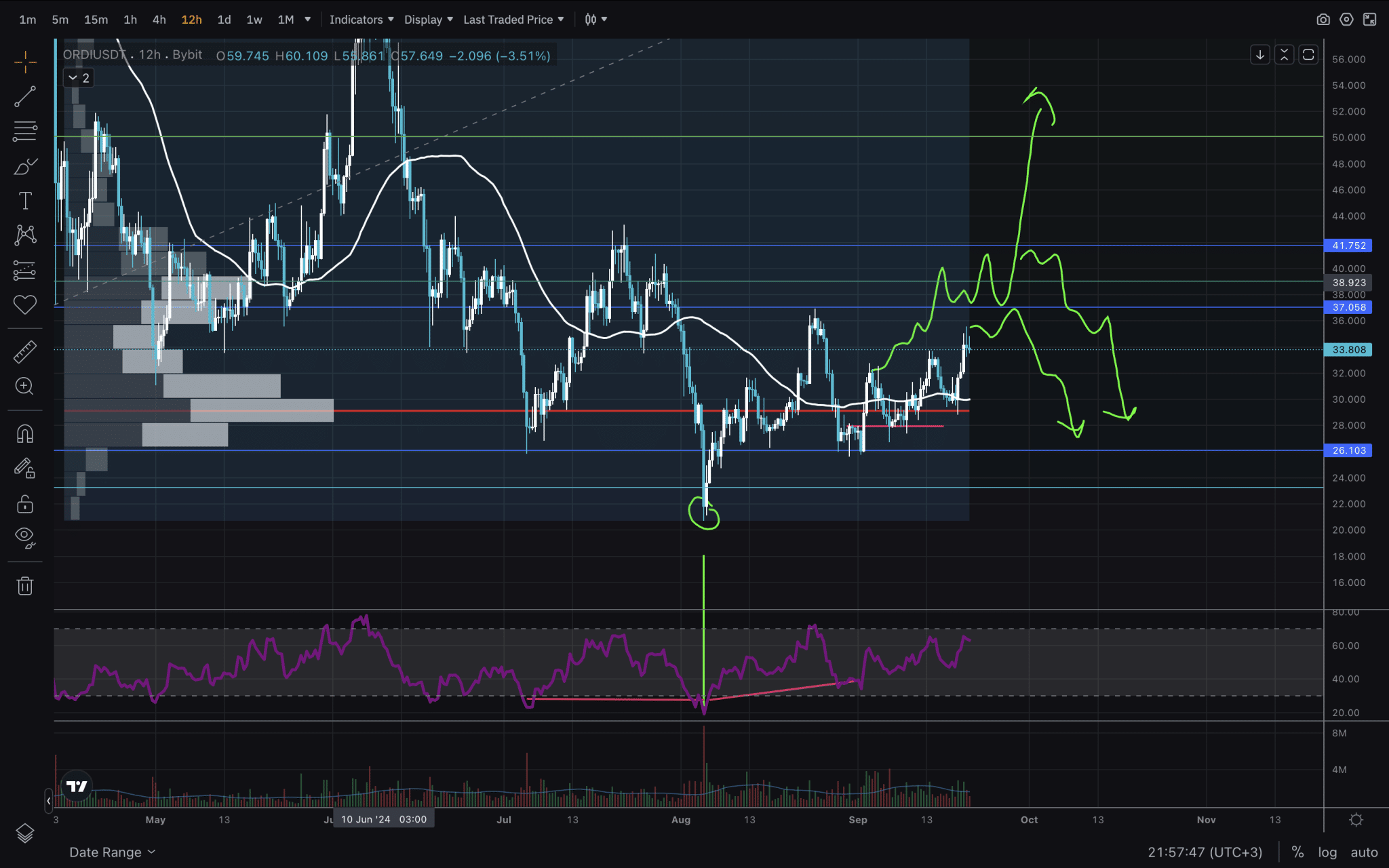Maximize the chart pane button
Viewport: 1389px width, 868px height.
coord(1309,55)
